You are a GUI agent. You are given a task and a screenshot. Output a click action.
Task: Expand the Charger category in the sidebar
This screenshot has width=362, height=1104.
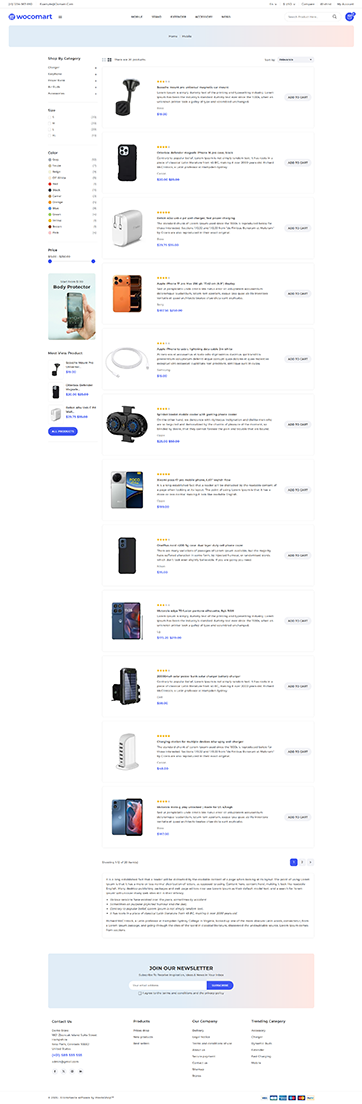coord(95,68)
